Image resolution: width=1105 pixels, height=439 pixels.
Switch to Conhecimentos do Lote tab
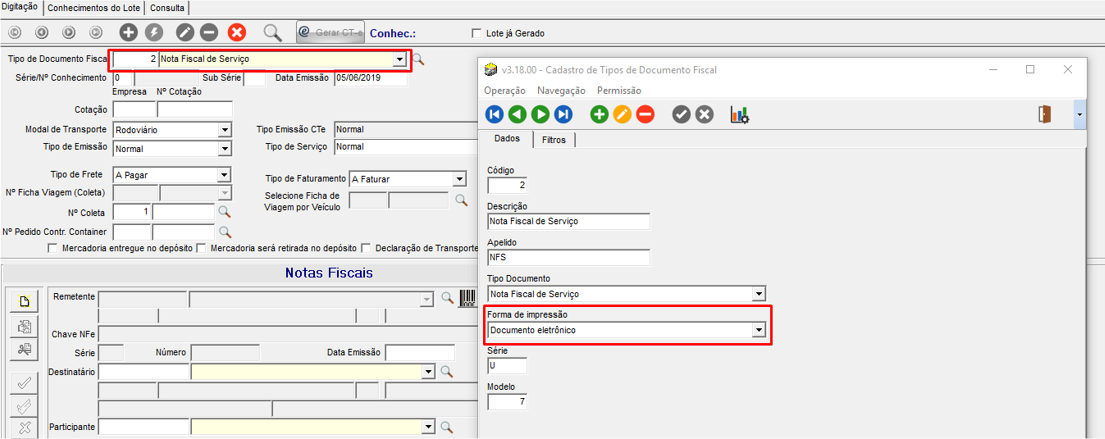[x=96, y=8]
